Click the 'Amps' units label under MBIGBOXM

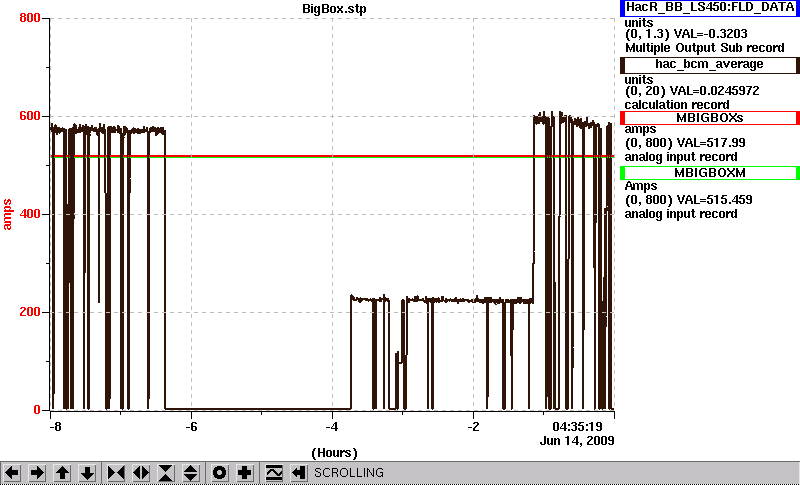coord(641,187)
